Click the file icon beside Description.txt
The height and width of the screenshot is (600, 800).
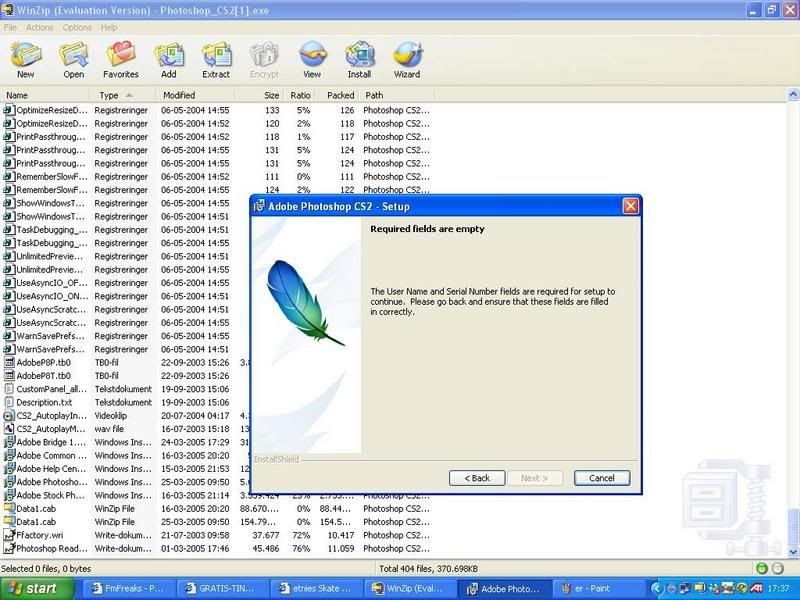point(9,402)
